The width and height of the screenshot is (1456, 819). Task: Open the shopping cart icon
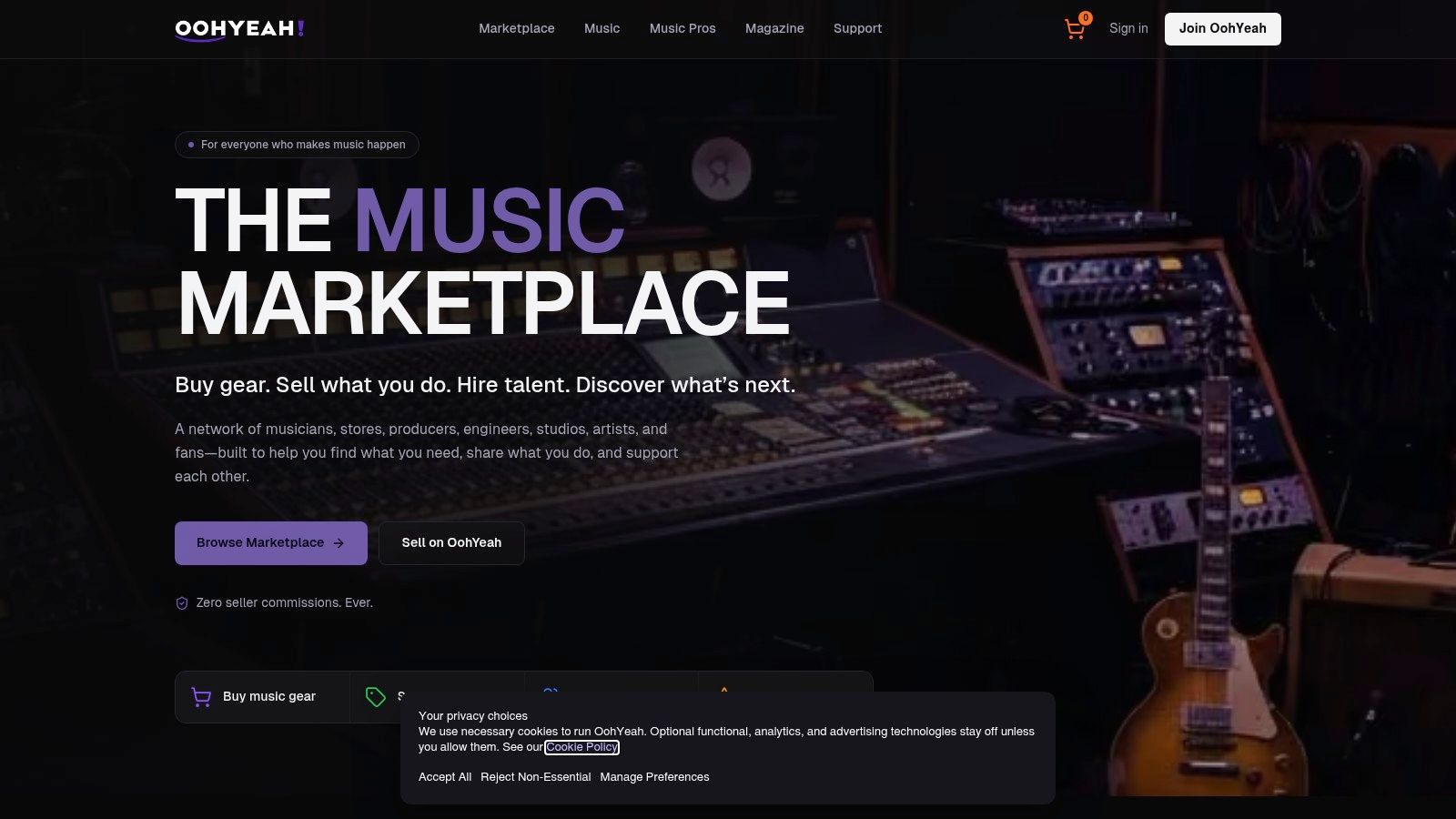pos(1075,29)
